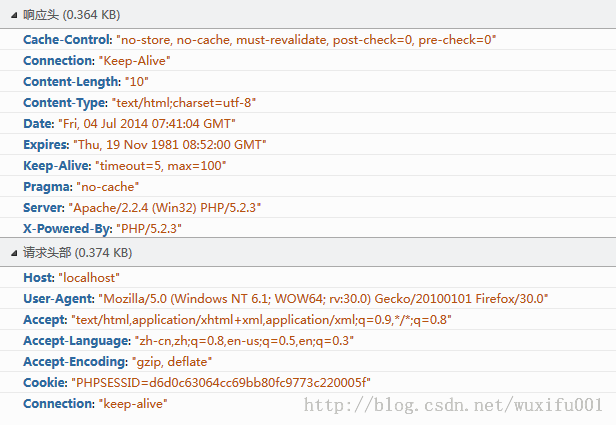Click the Host localhost row
The width and height of the screenshot is (616, 425).
(x=308, y=278)
